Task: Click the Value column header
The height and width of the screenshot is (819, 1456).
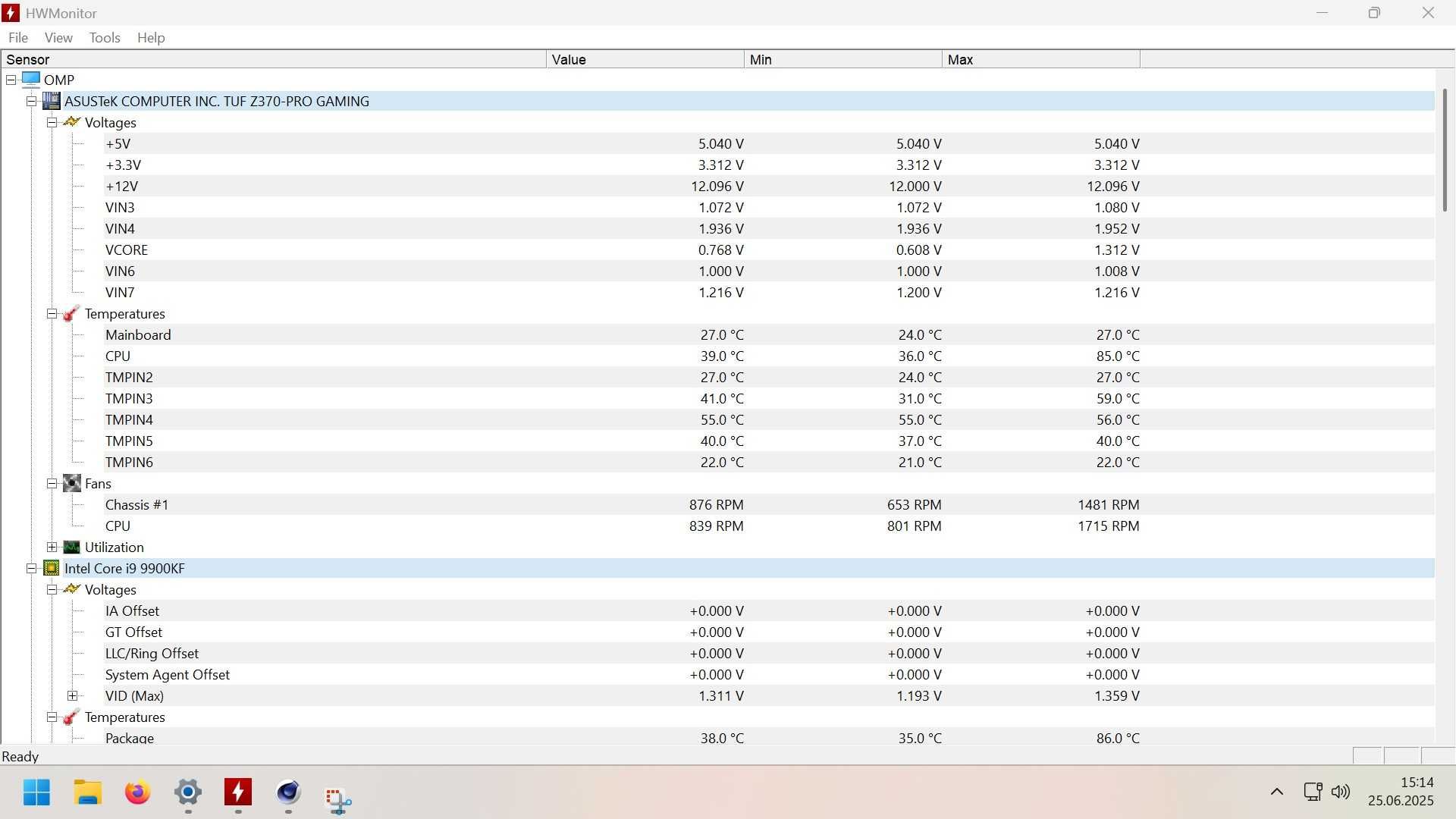Action: [x=645, y=59]
